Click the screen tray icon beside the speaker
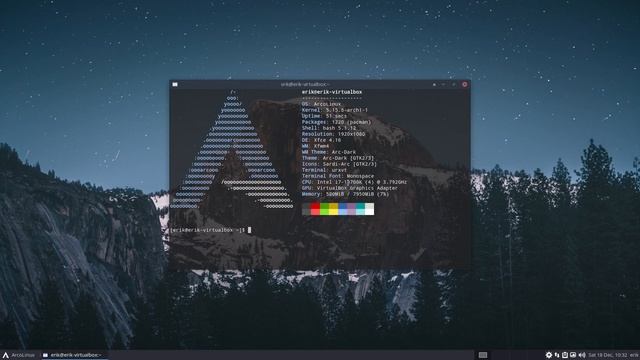640x360 pixels. [x=573, y=355]
